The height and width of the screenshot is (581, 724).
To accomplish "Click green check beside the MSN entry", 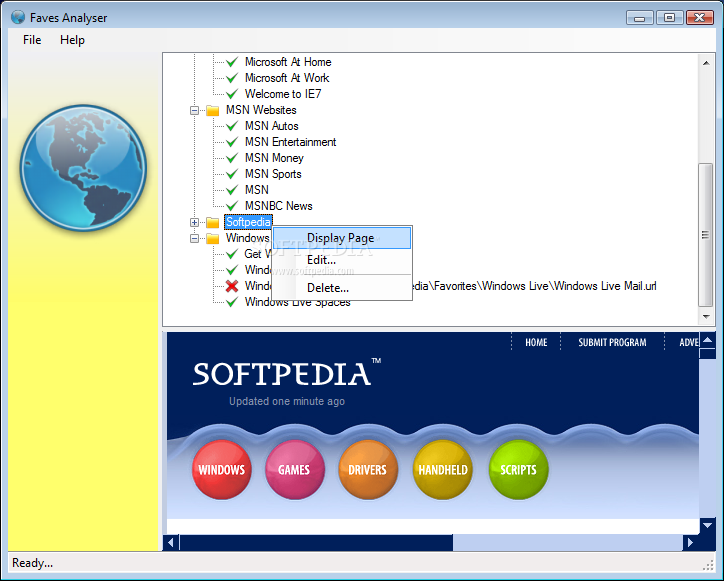I will click(x=232, y=190).
